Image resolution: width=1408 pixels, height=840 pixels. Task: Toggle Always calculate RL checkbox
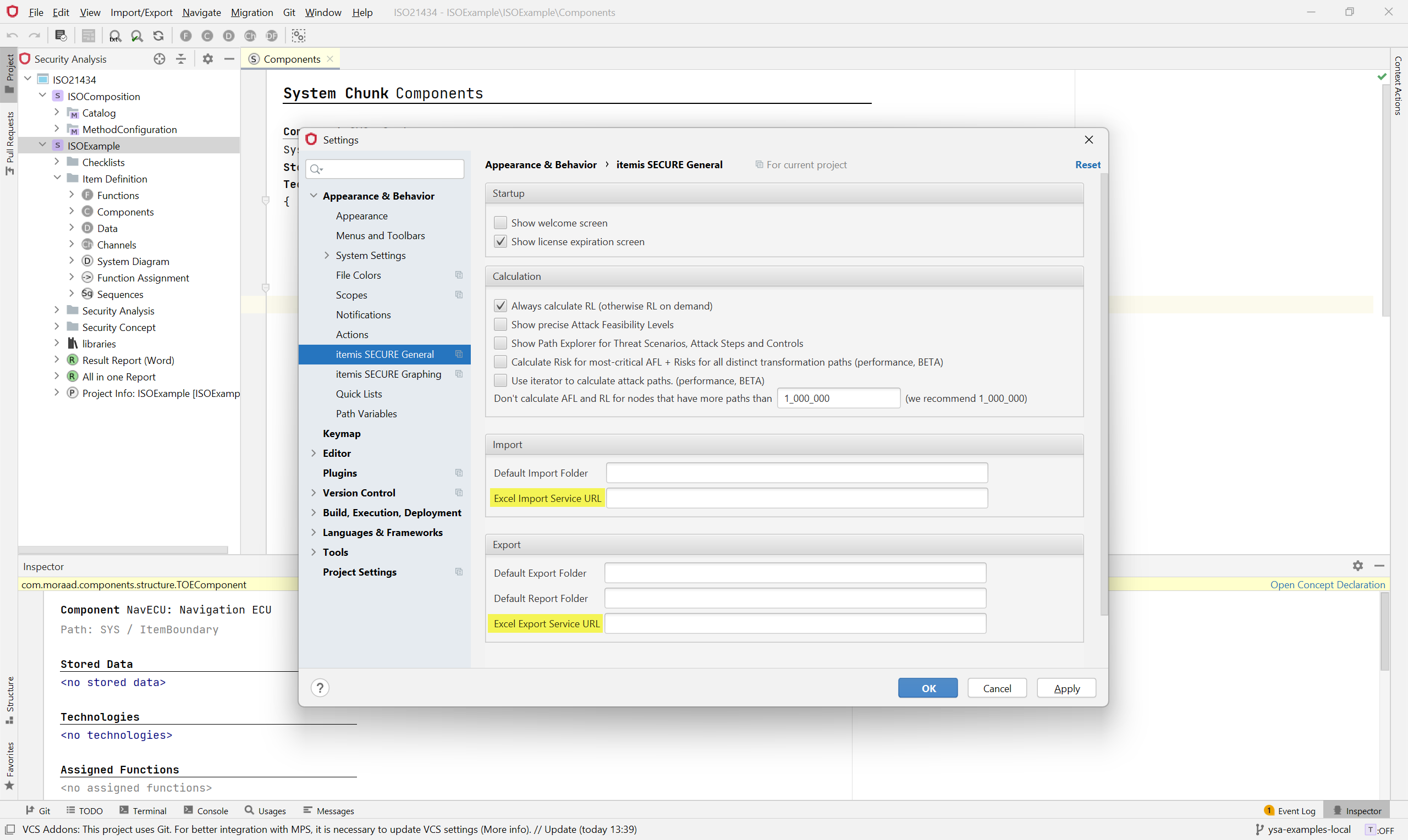501,306
